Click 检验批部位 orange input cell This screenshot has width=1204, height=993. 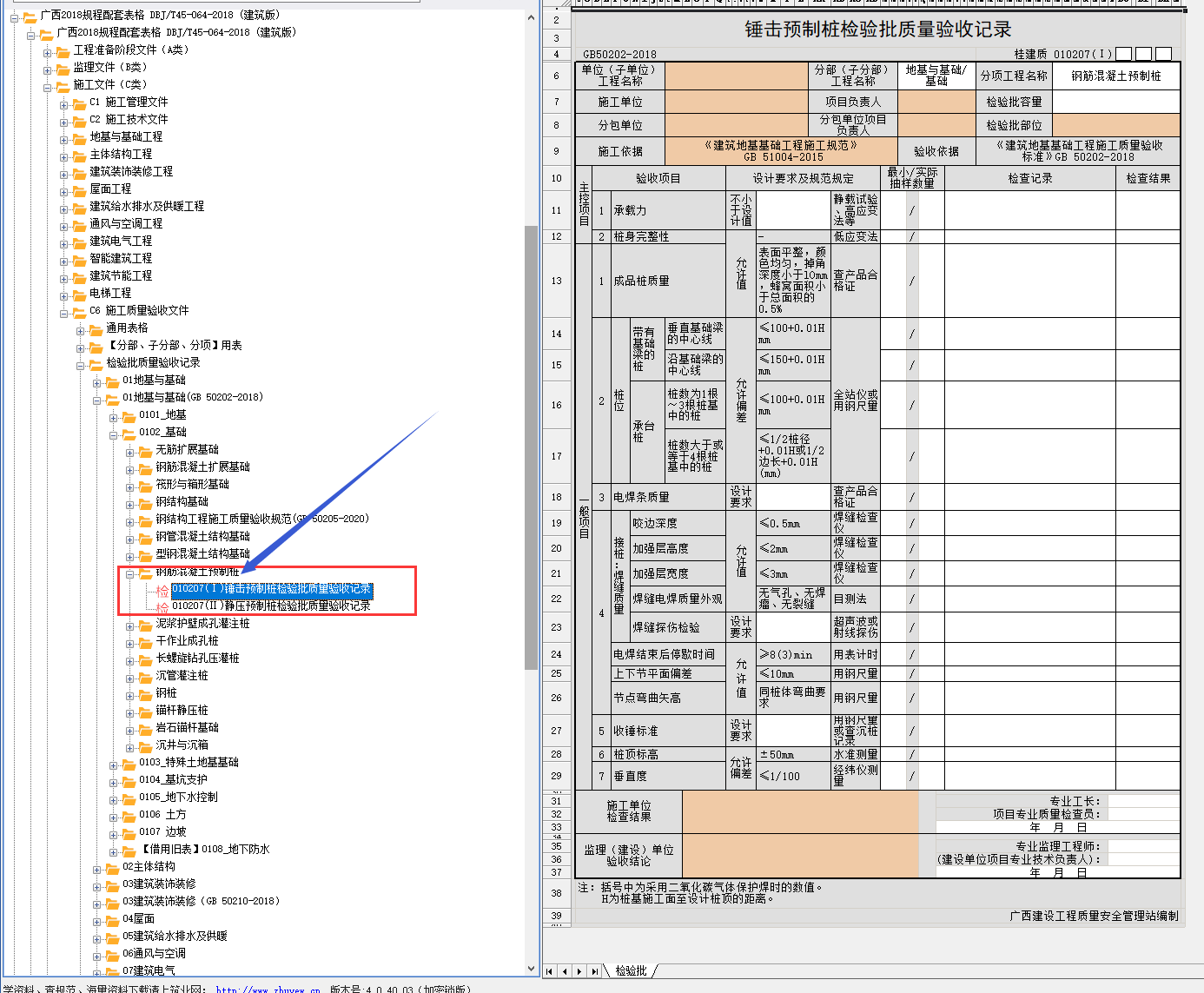[1116, 125]
